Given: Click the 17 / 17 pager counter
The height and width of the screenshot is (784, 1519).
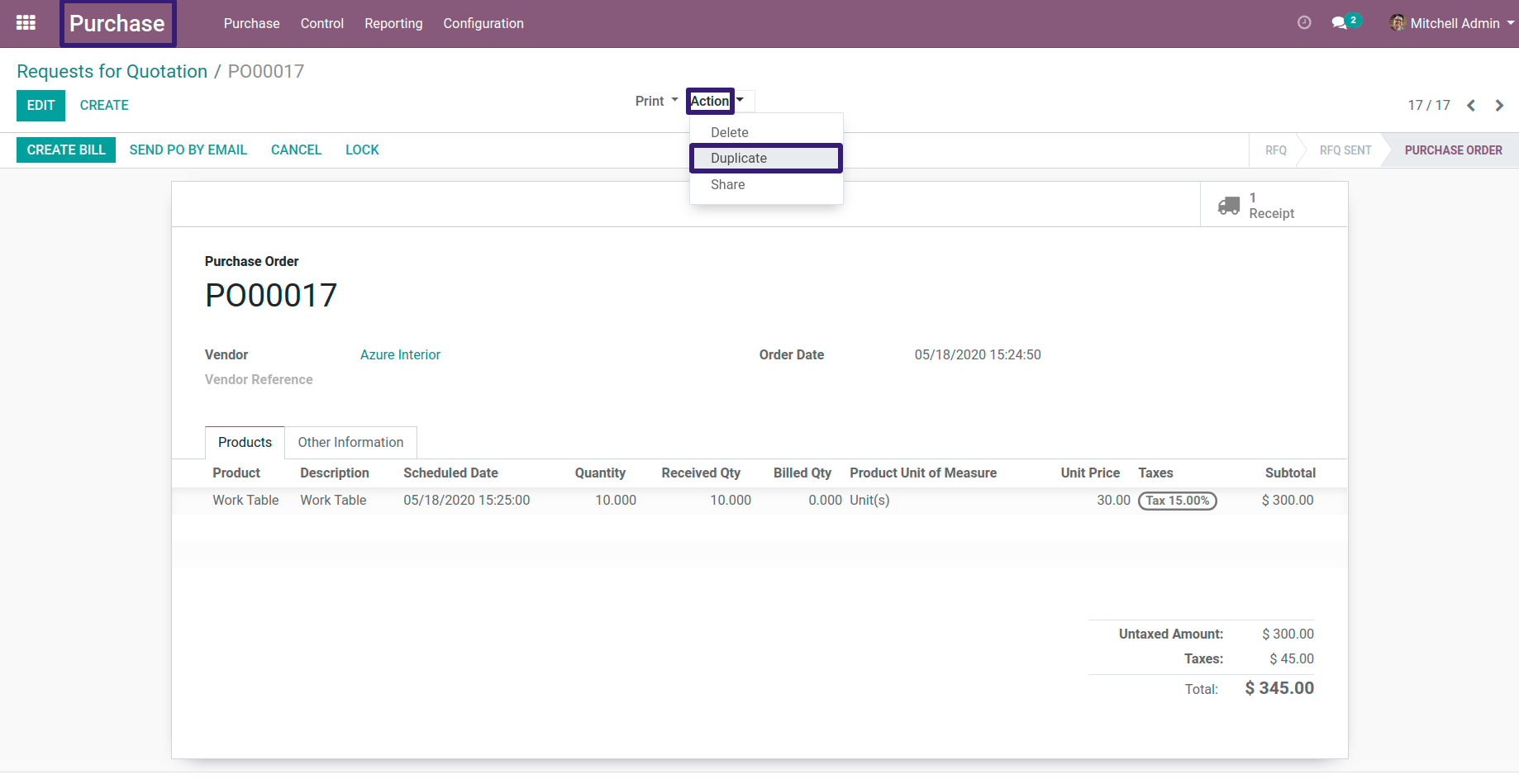Looking at the screenshot, I should pos(1429,106).
